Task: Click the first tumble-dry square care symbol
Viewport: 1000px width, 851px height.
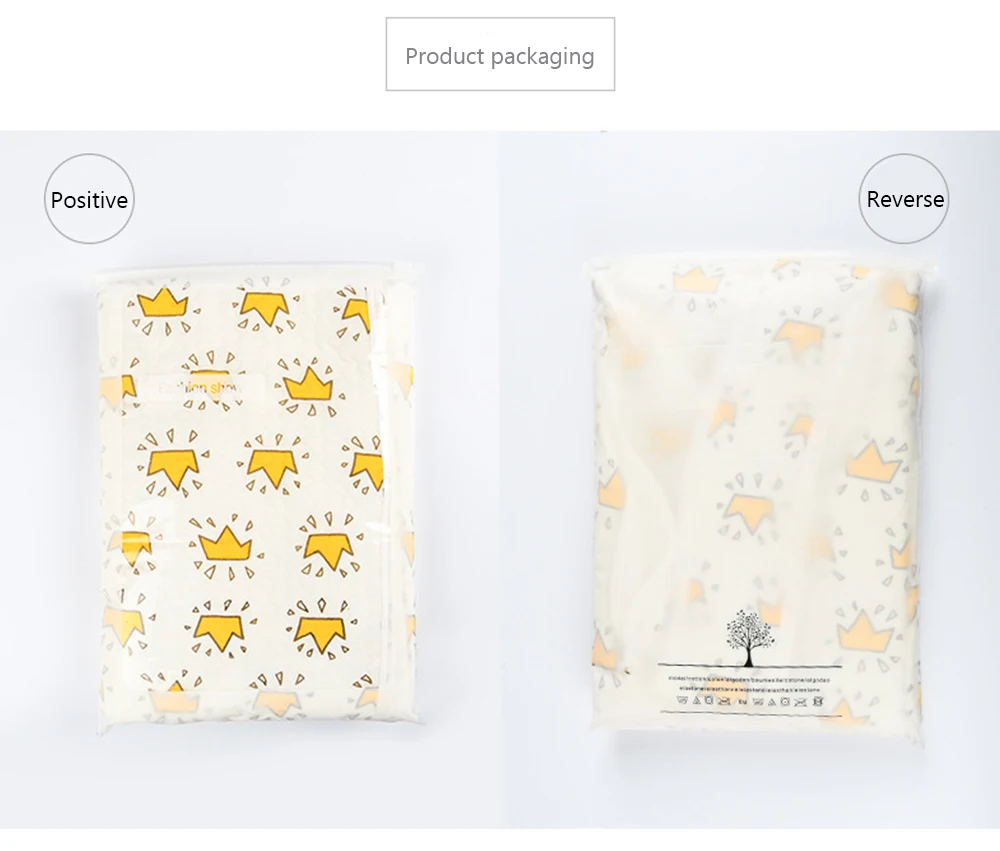Action: coord(709,700)
